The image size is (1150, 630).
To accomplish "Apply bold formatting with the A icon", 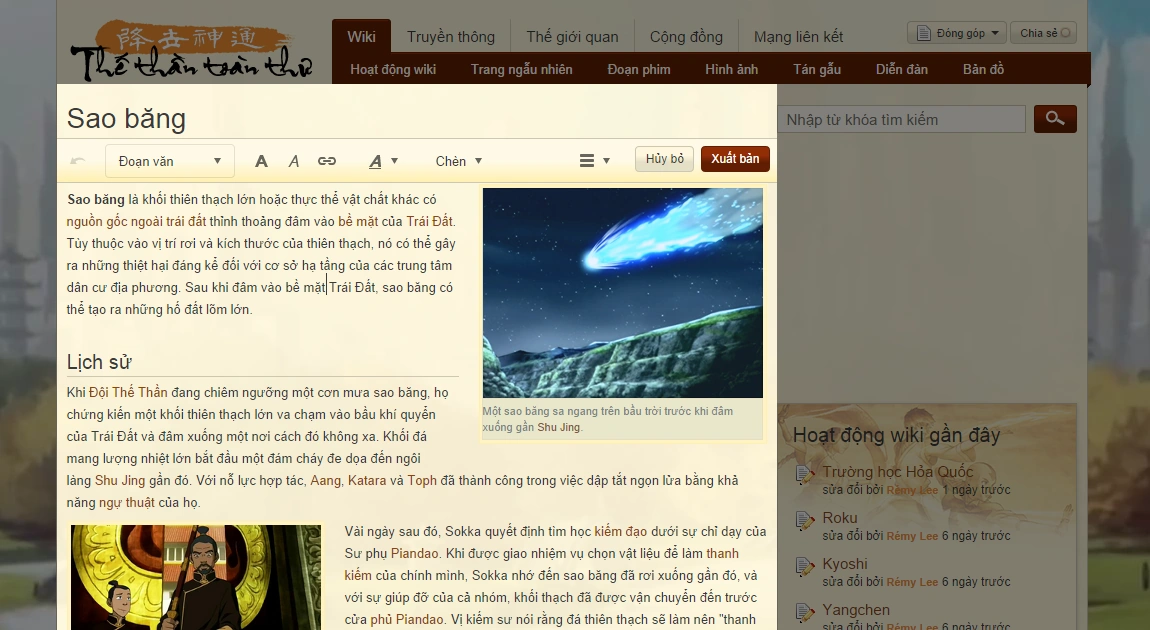I will point(261,161).
